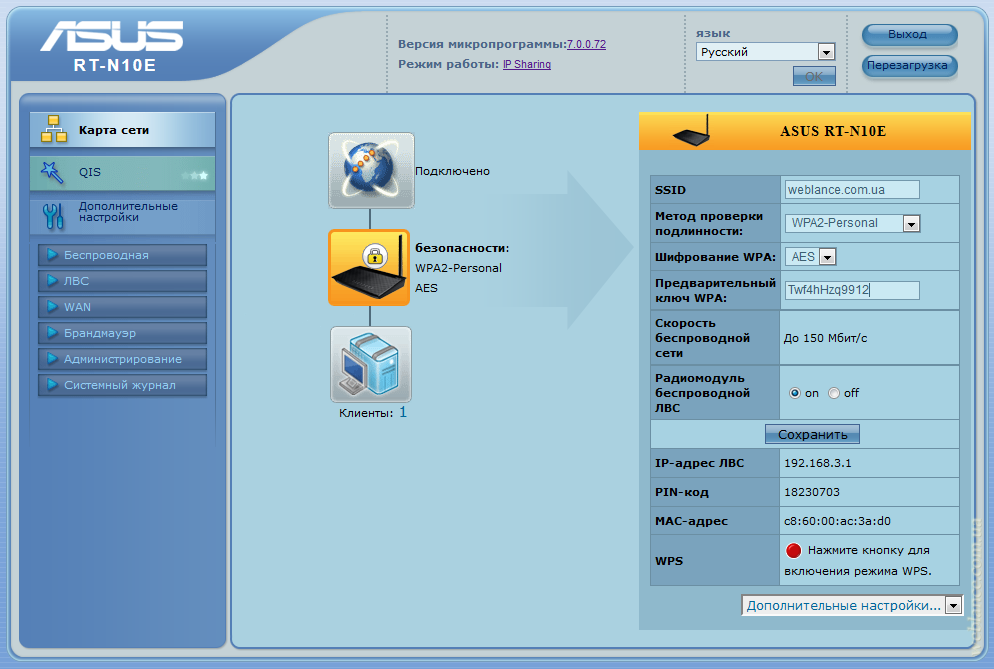Screen dimensions: 994x669
Task: Click the arrow icon beside Системный журнал
Action: pyautogui.click(x=53, y=385)
